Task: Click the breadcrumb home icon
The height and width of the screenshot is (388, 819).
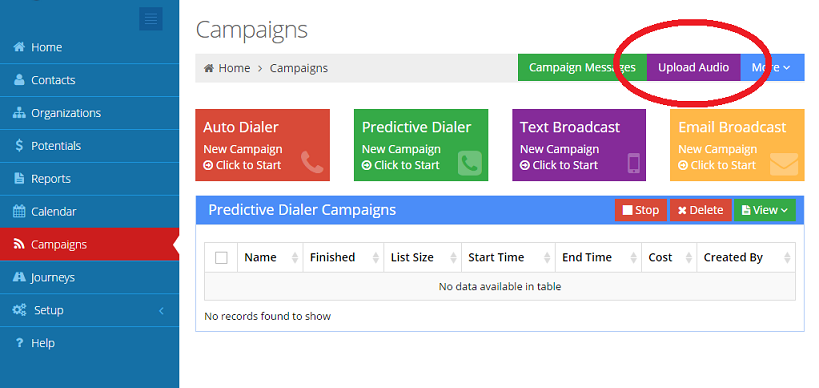Action: pos(208,68)
